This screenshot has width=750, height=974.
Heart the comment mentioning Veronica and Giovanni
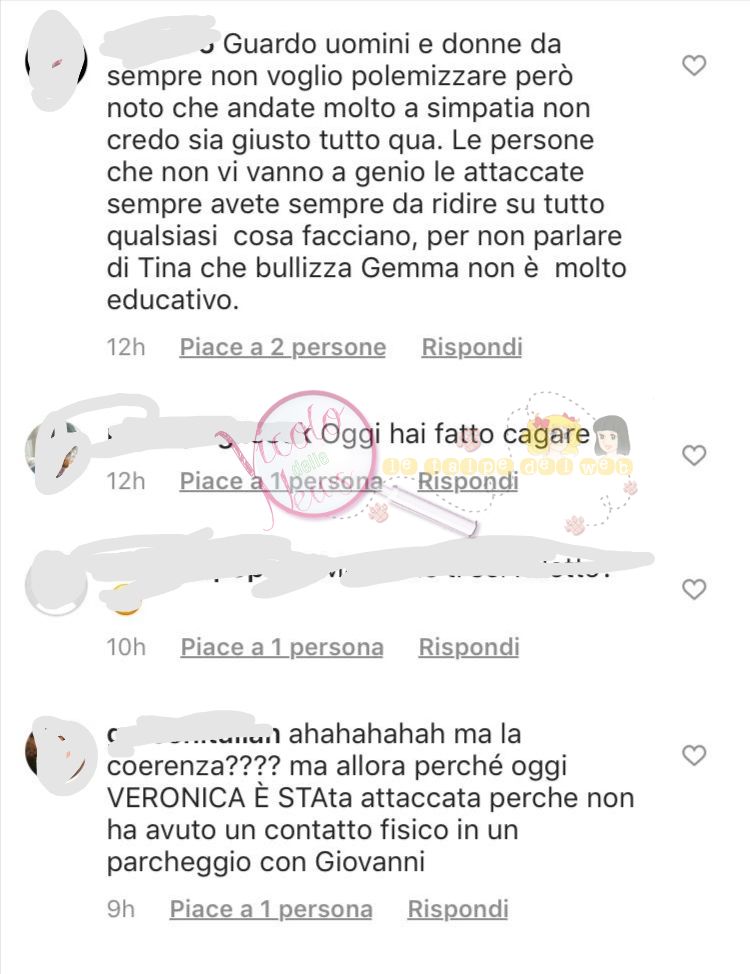tap(694, 755)
